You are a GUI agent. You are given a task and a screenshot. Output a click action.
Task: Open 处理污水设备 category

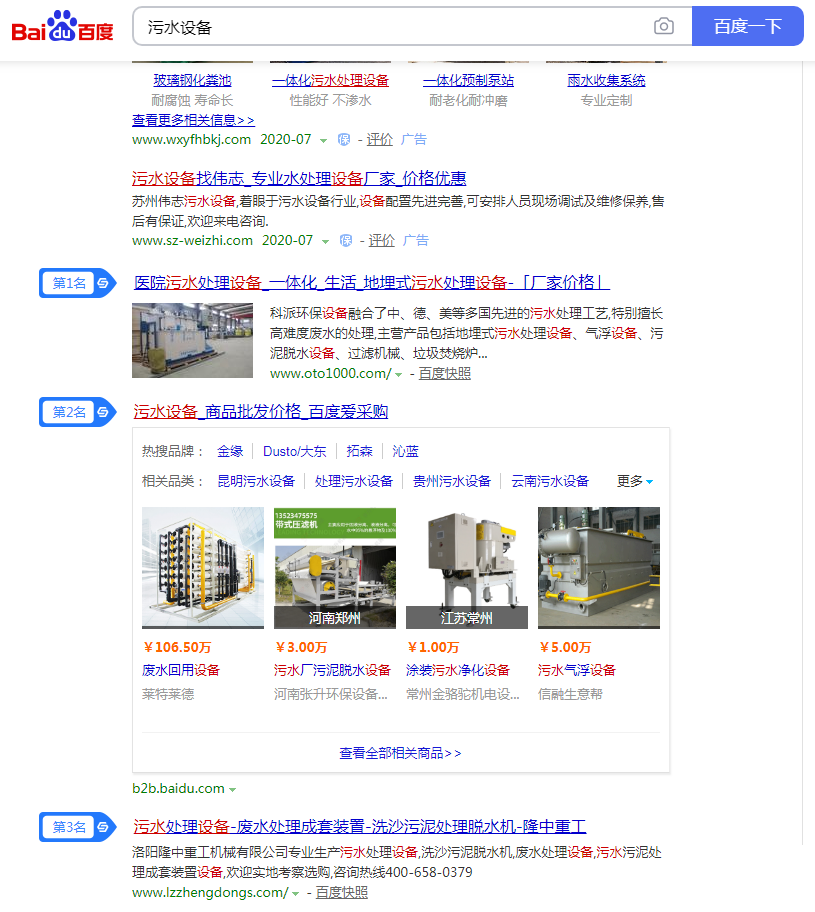pyautogui.click(x=354, y=482)
